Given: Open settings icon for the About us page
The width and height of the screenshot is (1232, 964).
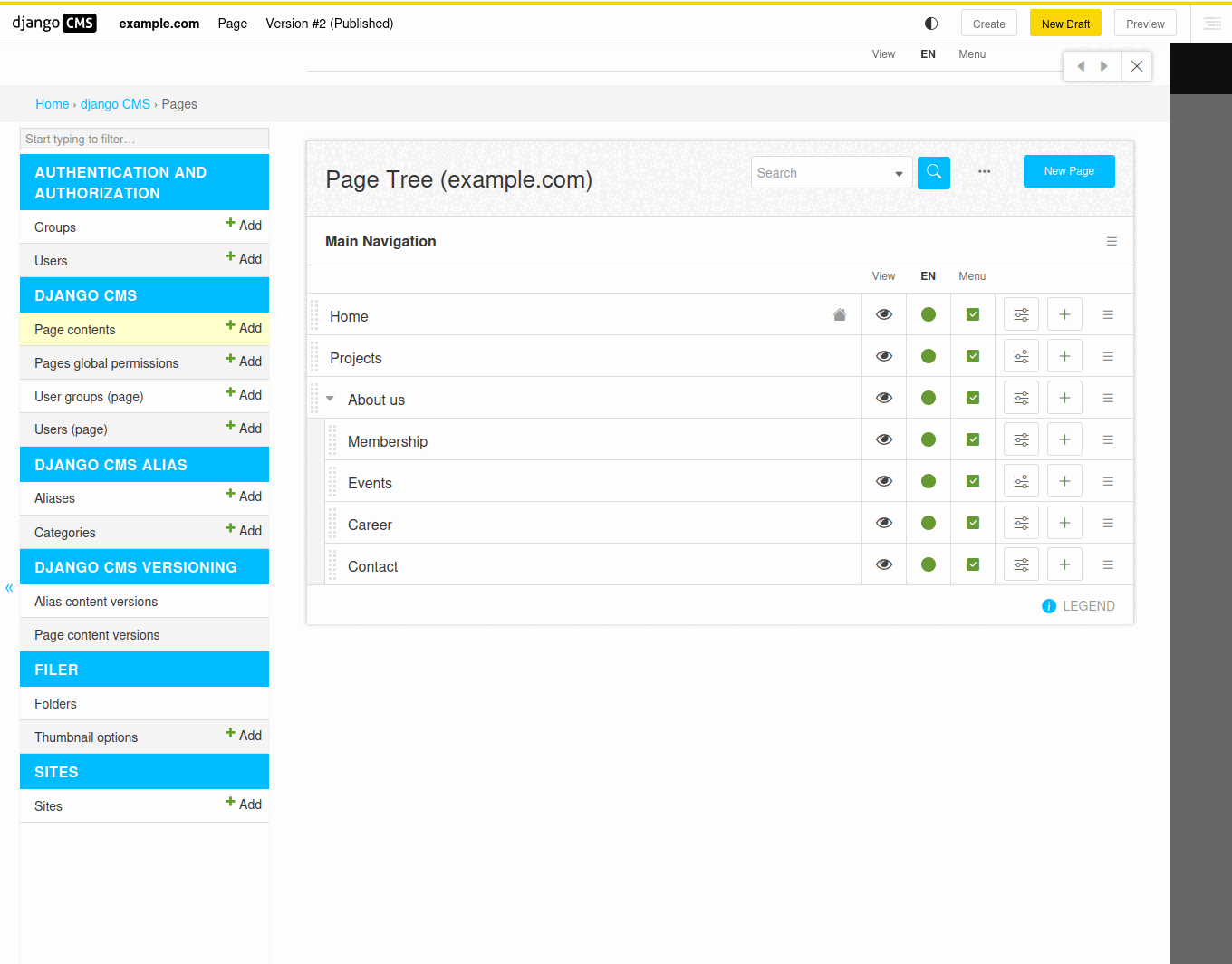Looking at the screenshot, I should tap(1021, 398).
